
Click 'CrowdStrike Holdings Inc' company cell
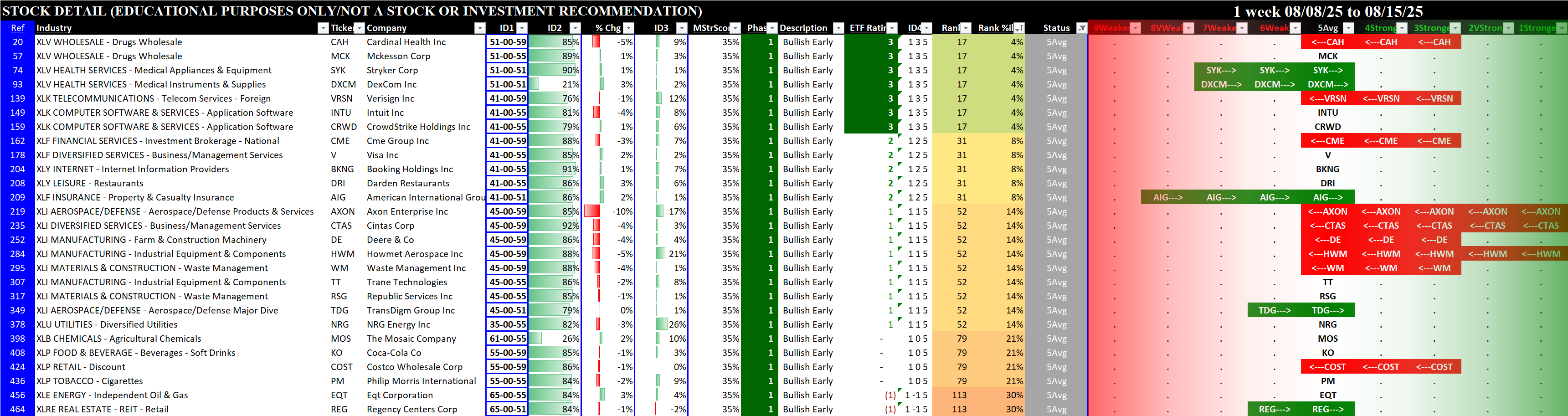[x=418, y=127]
